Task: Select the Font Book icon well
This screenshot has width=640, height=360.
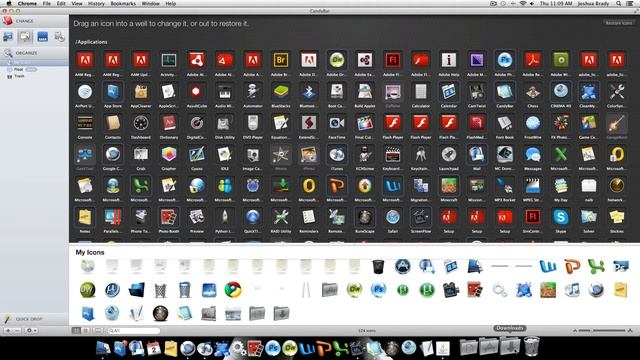Action: coord(504,123)
